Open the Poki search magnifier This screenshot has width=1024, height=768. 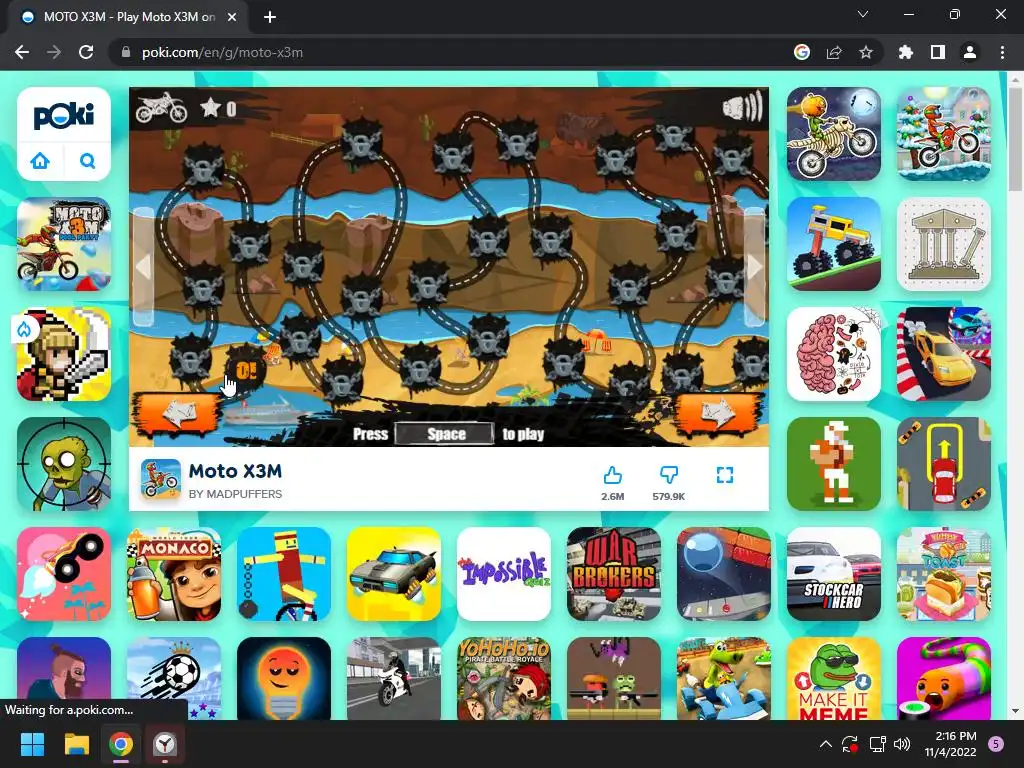[x=88, y=161]
